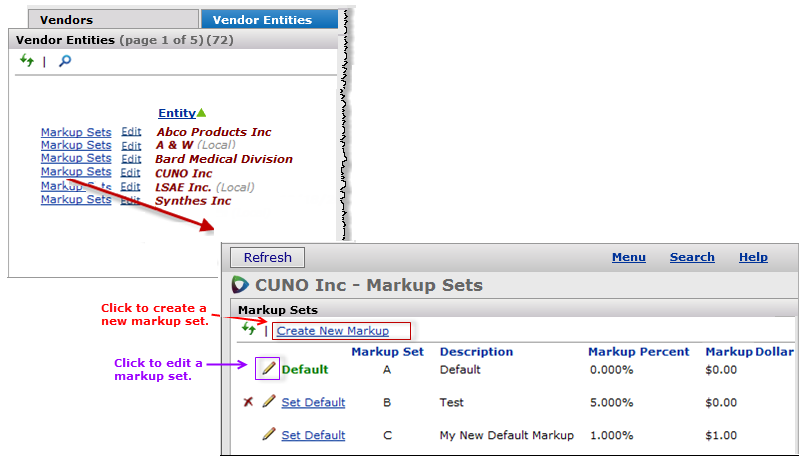Open Create New Markup link
Image resolution: width=802 pixels, height=456 pixels.
click(332, 331)
